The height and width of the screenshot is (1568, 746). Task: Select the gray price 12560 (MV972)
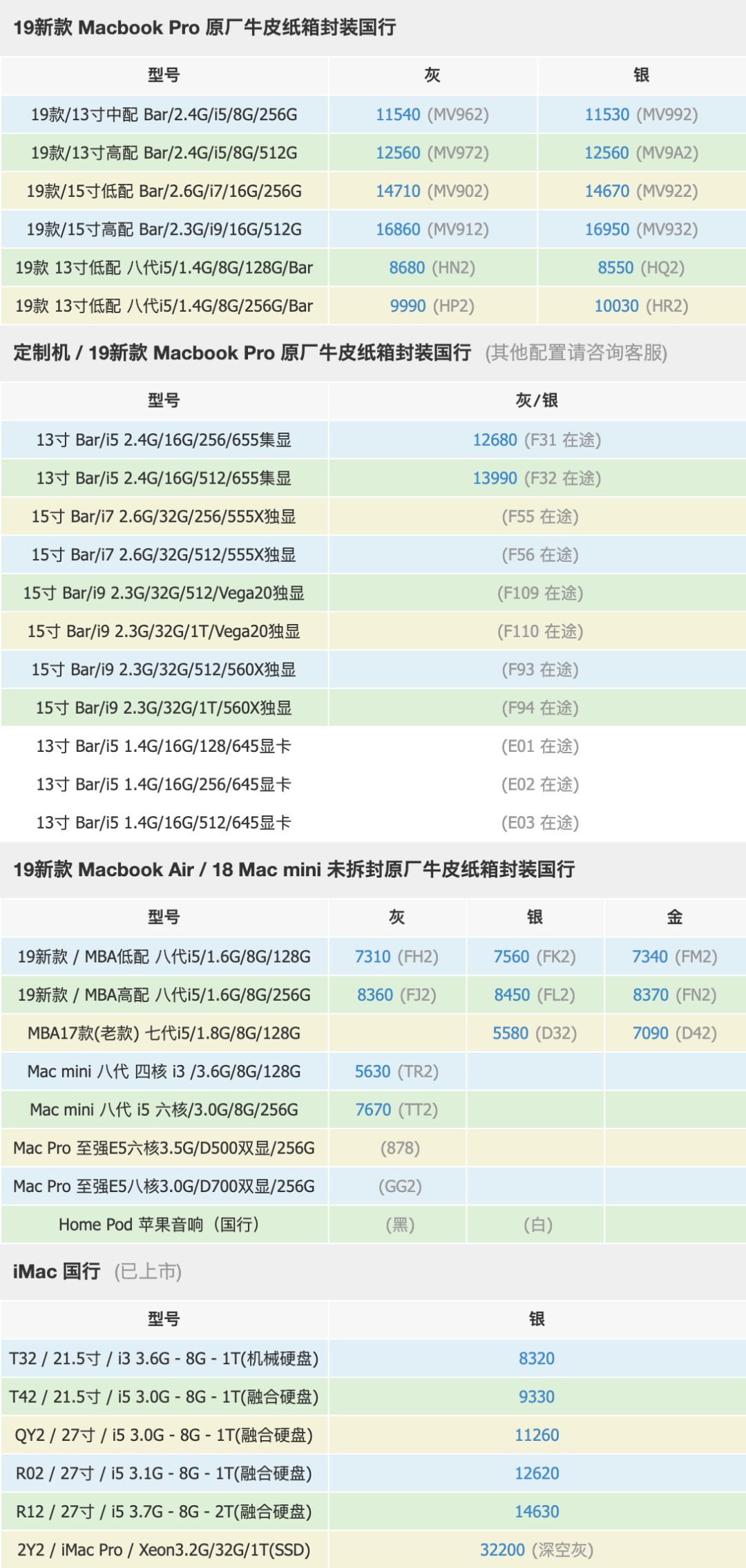pyautogui.click(x=432, y=153)
